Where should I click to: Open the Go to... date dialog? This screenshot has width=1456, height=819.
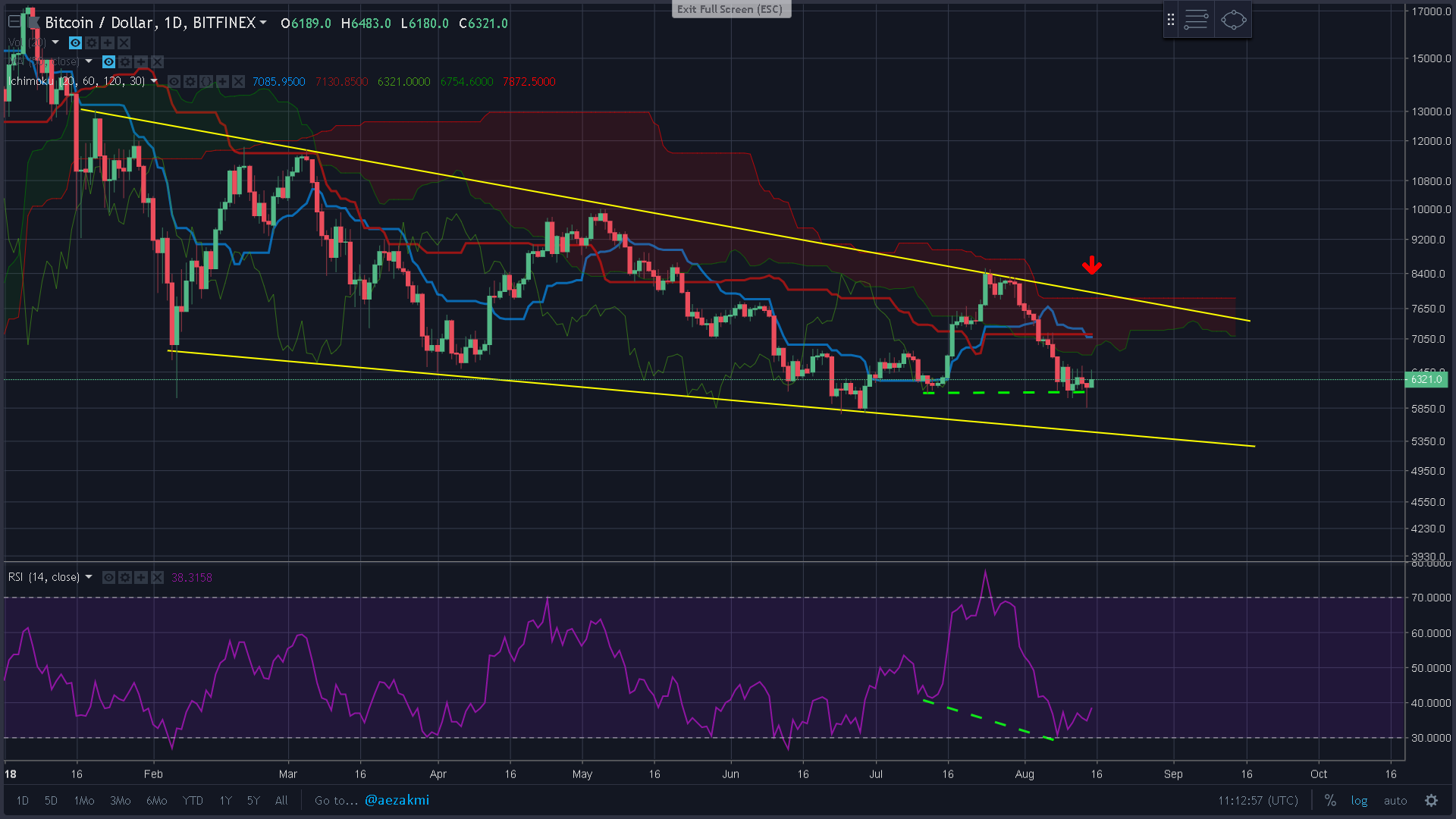coord(336,801)
